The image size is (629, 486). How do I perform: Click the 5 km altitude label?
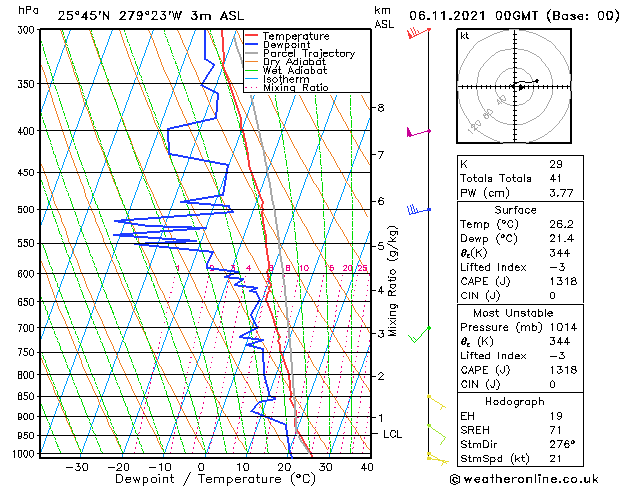click(381, 246)
